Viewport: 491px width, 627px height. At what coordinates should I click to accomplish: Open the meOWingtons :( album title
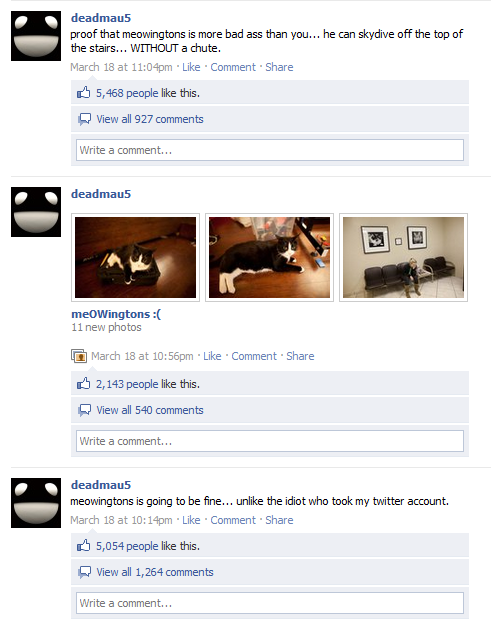(x=116, y=314)
